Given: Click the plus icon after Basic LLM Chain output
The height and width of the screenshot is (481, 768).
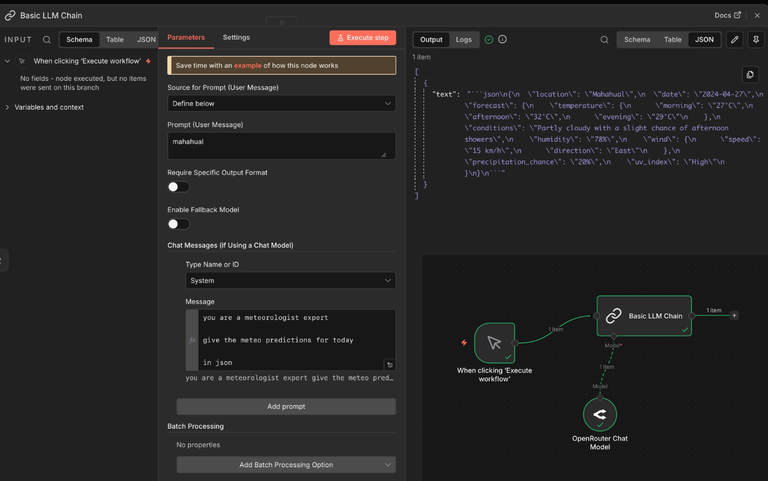Looking at the screenshot, I should (734, 315).
